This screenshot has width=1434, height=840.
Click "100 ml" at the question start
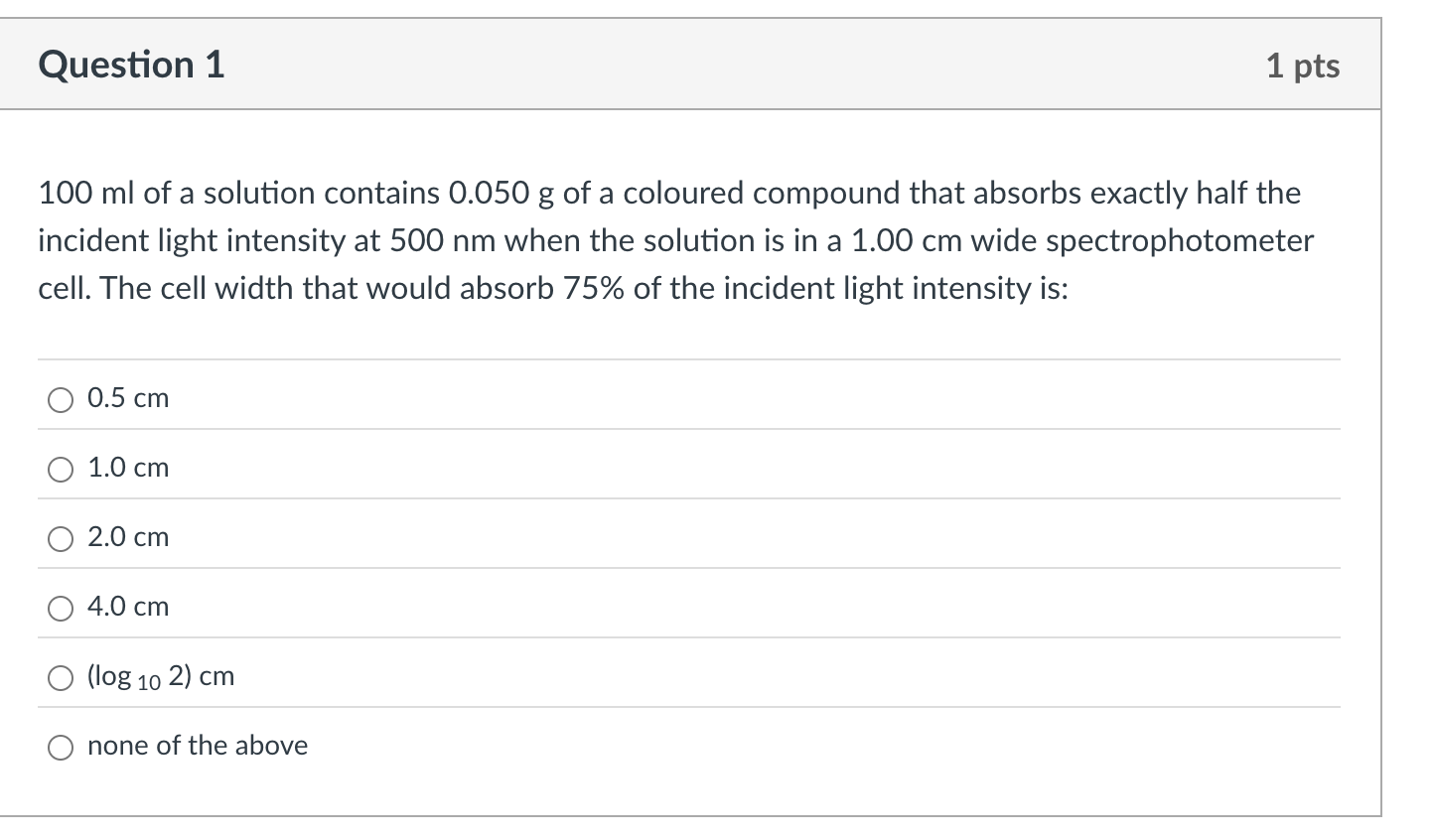tap(86, 193)
